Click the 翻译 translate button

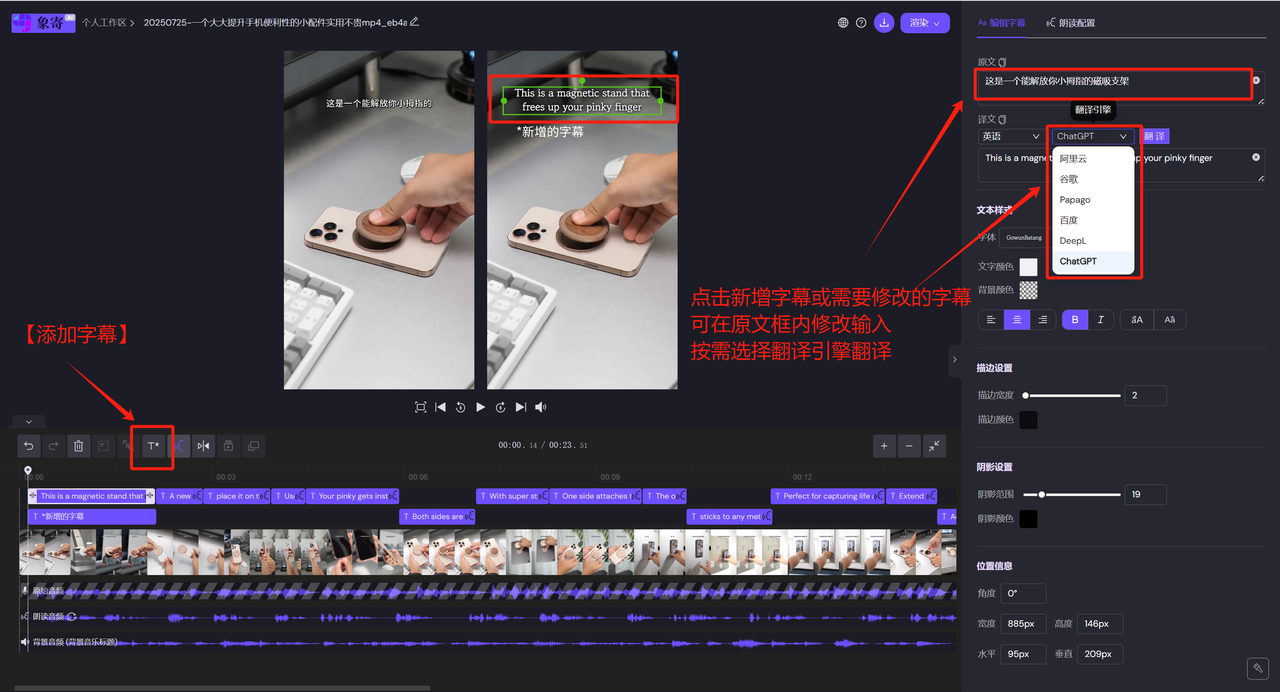click(1154, 135)
